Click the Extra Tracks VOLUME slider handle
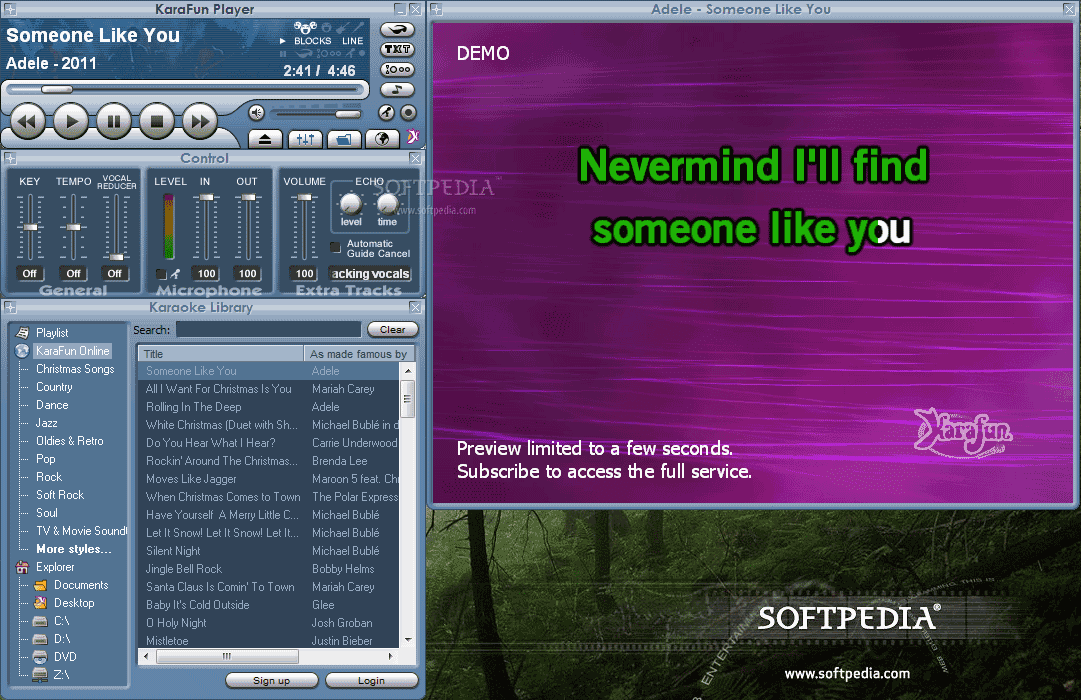Image resolution: width=1081 pixels, height=700 pixels. click(x=304, y=197)
